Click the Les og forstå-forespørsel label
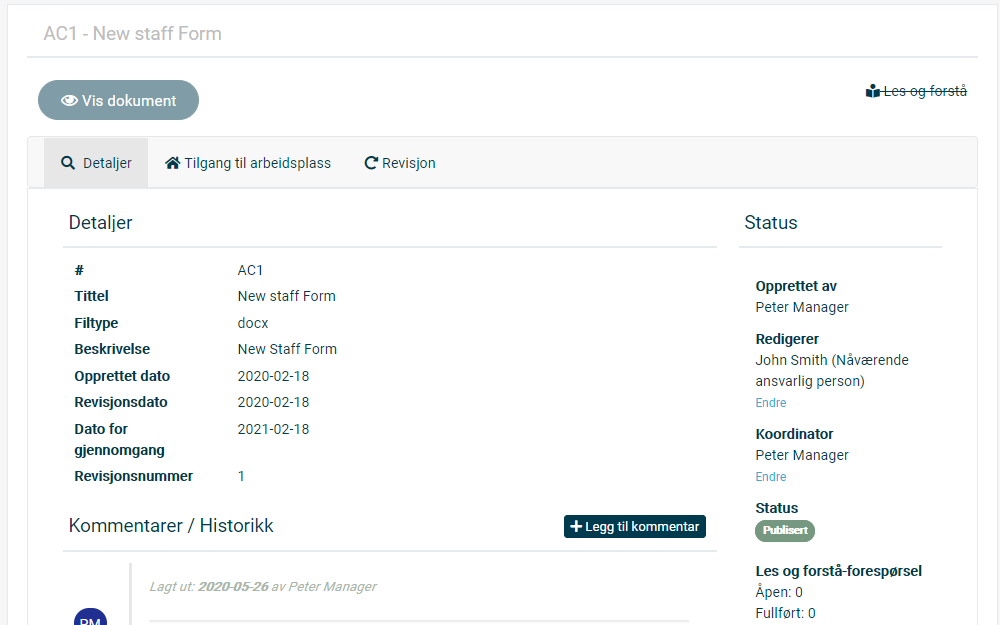The image size is (1000, 625). click(839, 571)
